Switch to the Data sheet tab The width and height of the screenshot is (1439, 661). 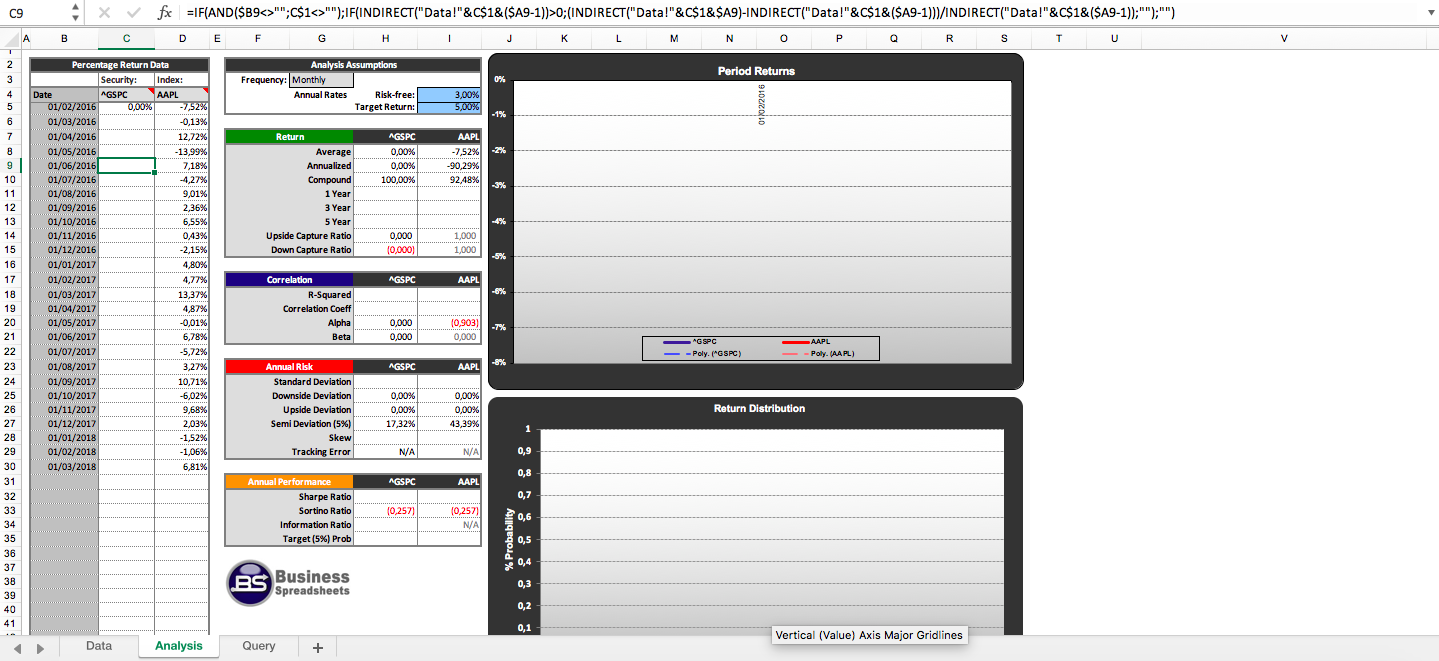pyautogui.click(x=98, y=646)
